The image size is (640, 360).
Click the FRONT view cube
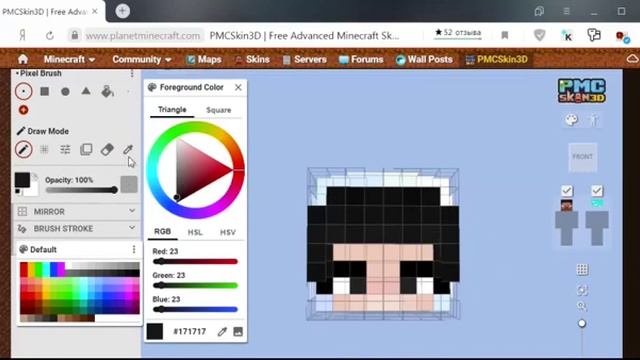(582, 157)
